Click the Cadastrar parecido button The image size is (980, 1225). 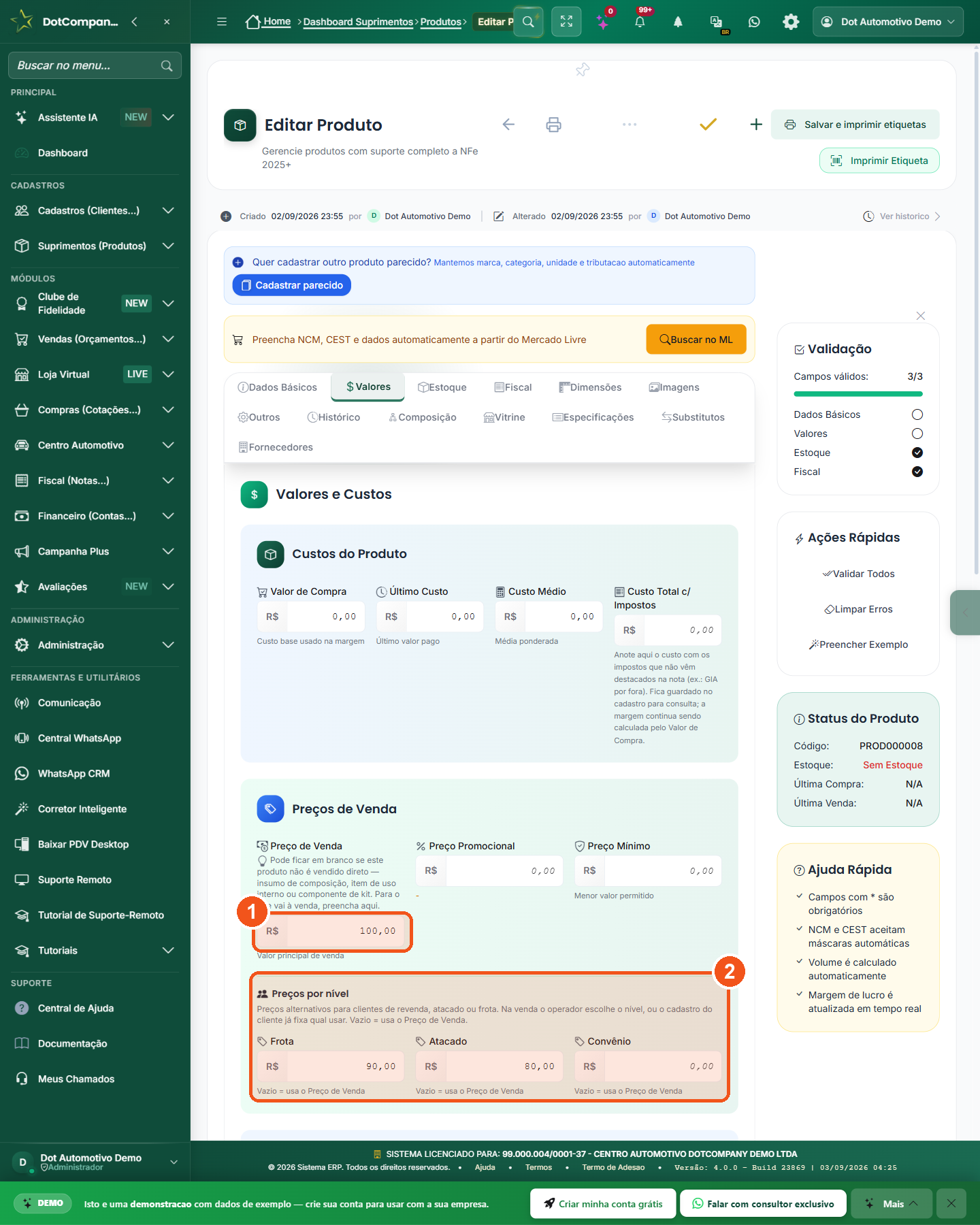292,285
